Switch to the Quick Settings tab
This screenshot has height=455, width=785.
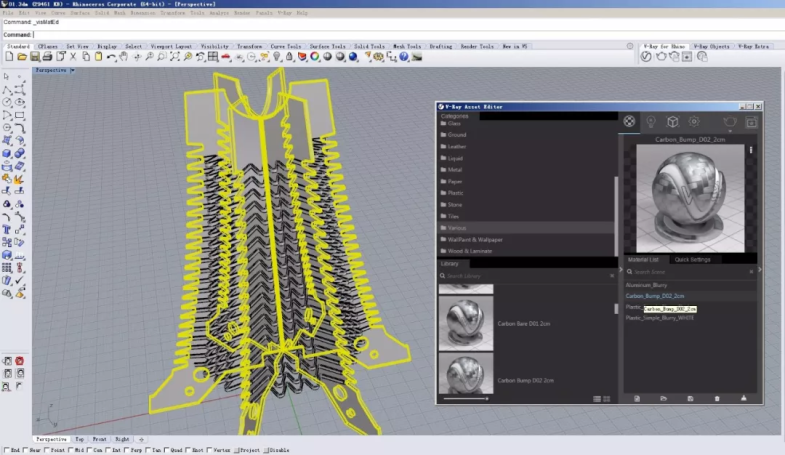point(692,259)
